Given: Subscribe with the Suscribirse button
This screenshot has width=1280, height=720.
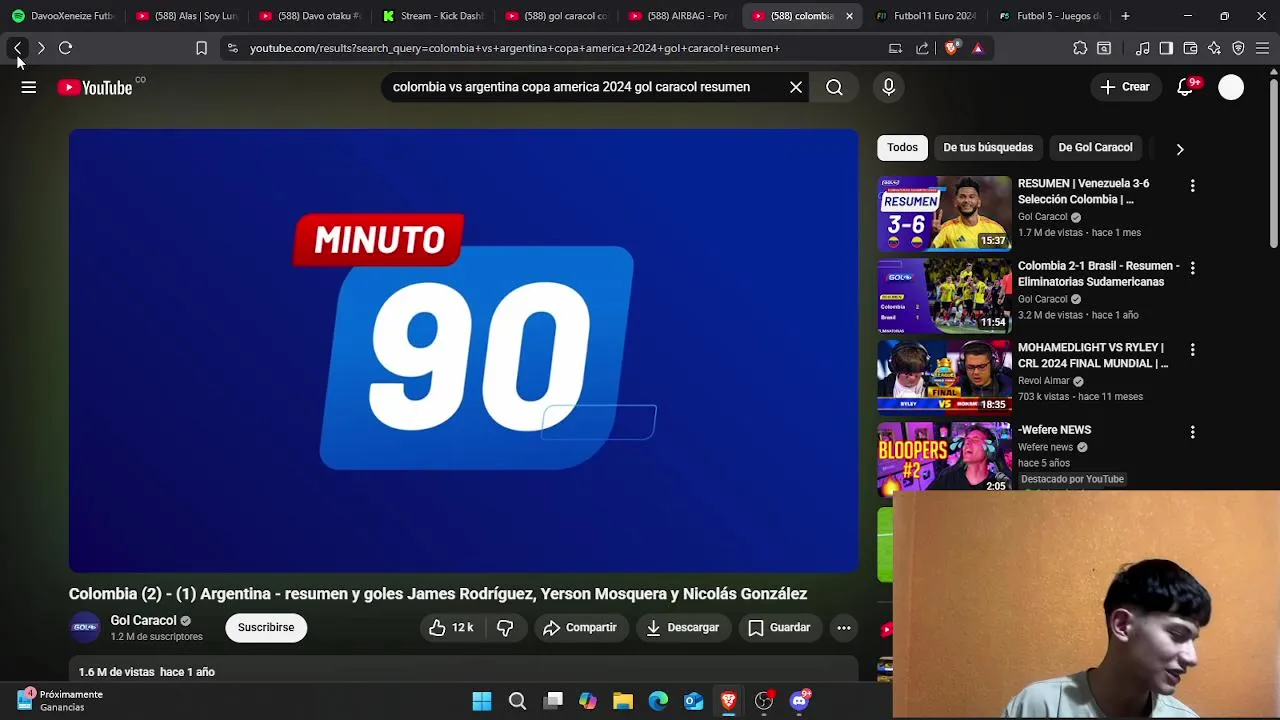Looking at the screenshot, I should point(266,628).
